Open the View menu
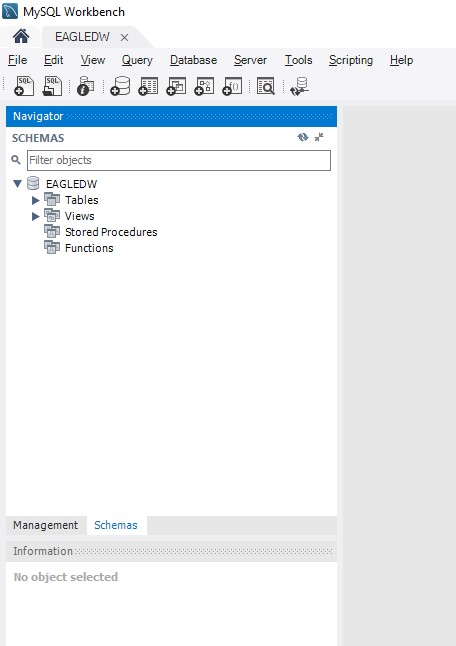This screenshot has width=456, height=646. [x=93, y=60]
